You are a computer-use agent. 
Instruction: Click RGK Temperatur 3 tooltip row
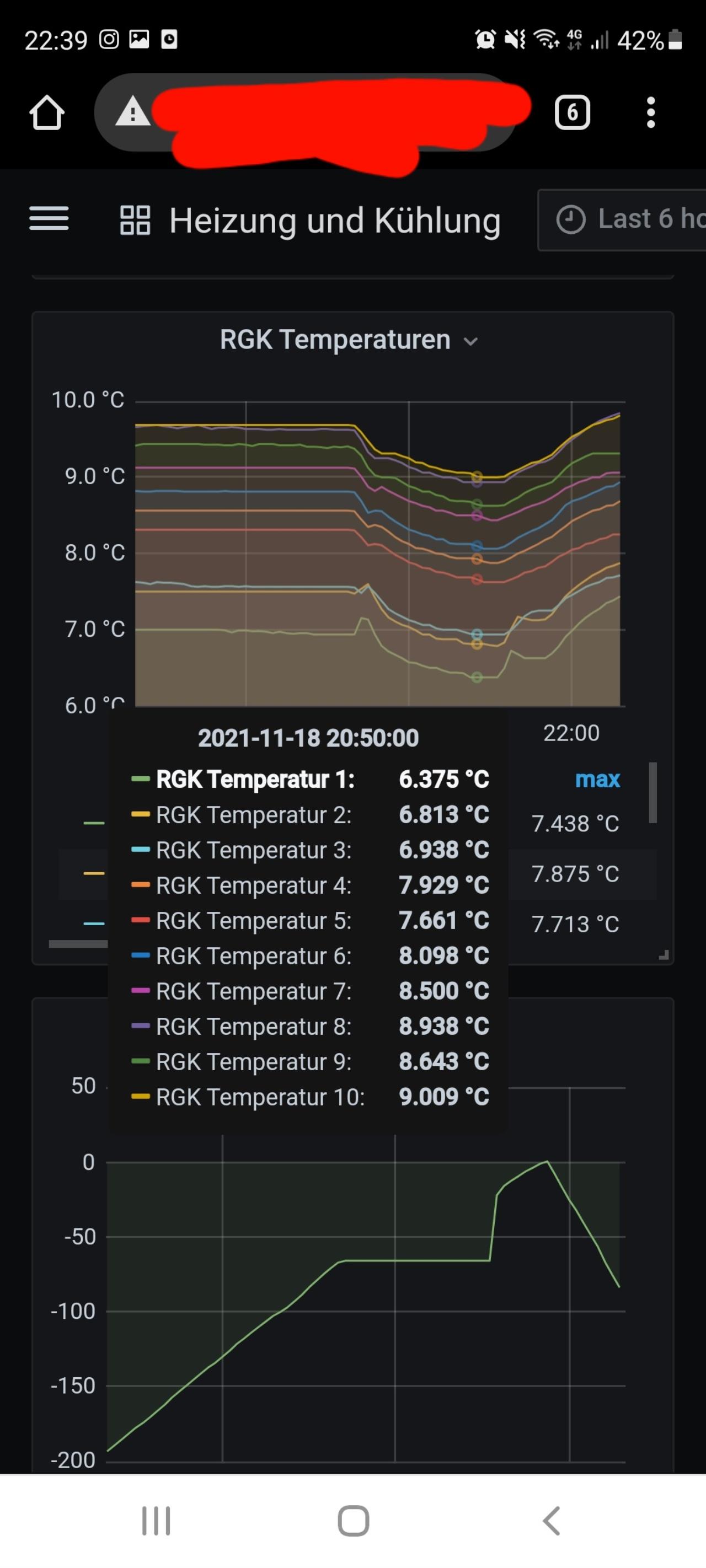point(310,850)
